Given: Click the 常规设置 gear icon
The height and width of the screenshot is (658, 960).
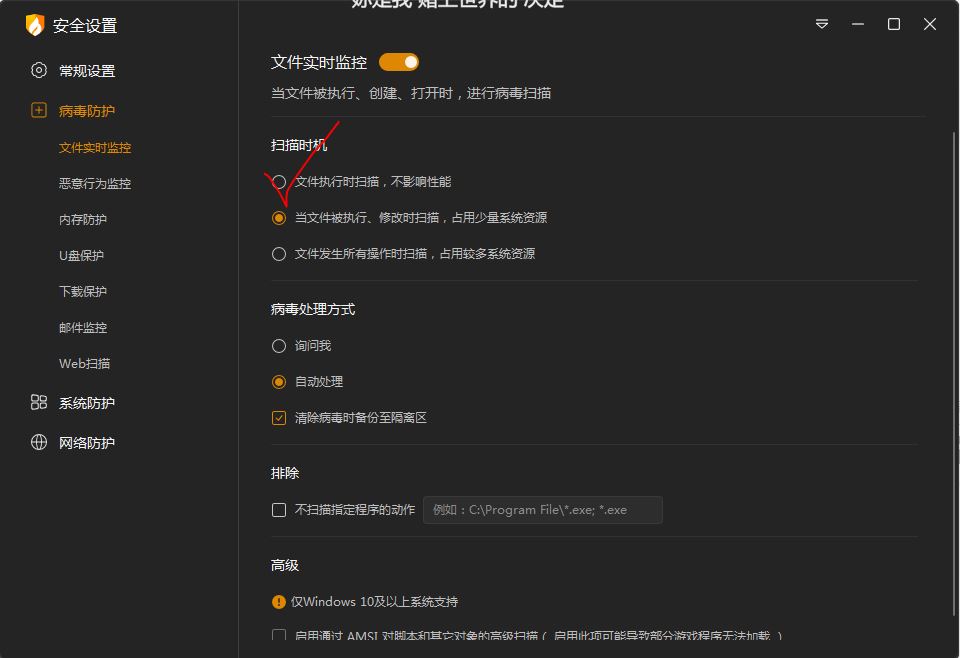Looking at the screenshot, I should 39,70.
